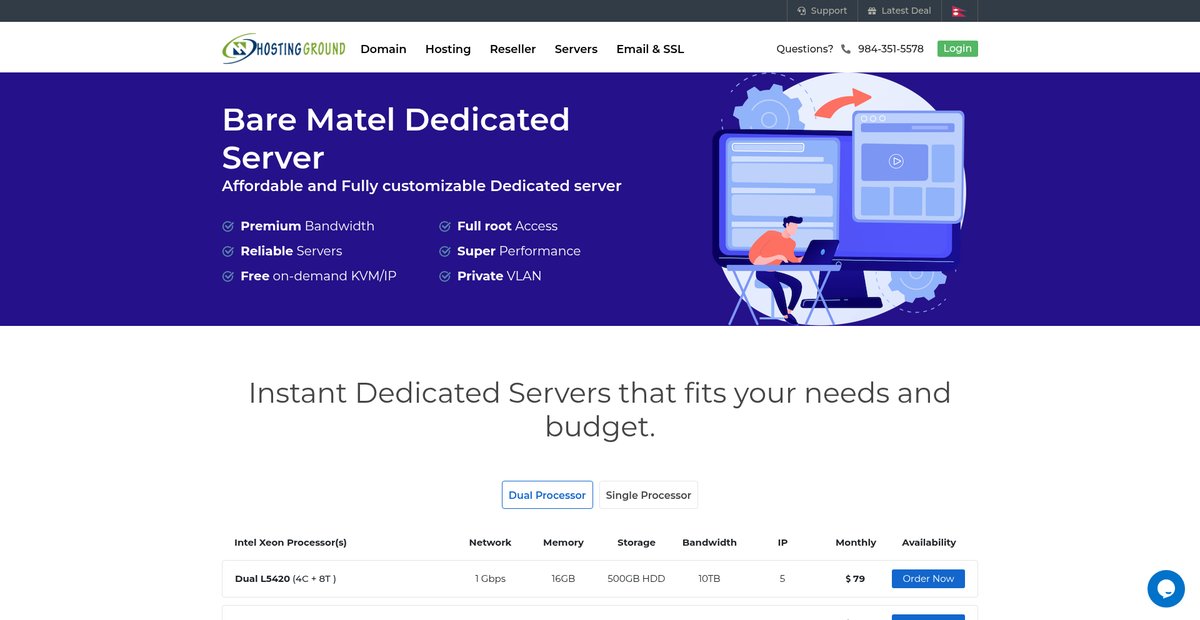Order the Dual L5420 server
This screenshot has height=620, width=1200.
[x=928, y=579]
